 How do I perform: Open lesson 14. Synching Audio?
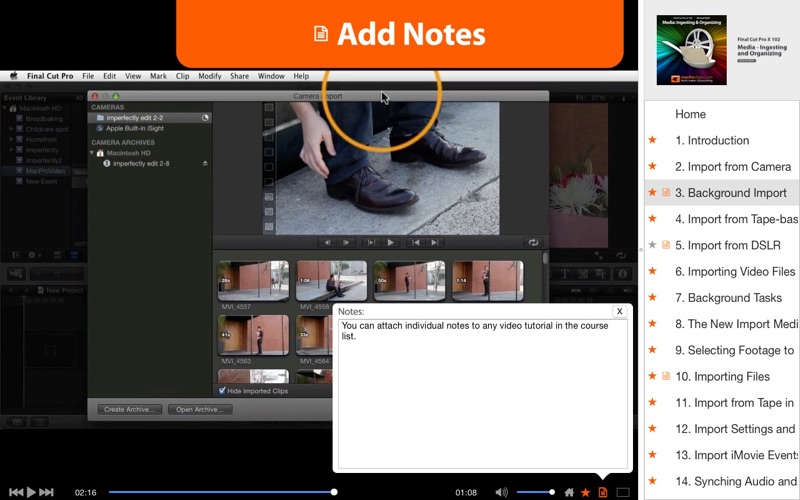coord(736,481)
